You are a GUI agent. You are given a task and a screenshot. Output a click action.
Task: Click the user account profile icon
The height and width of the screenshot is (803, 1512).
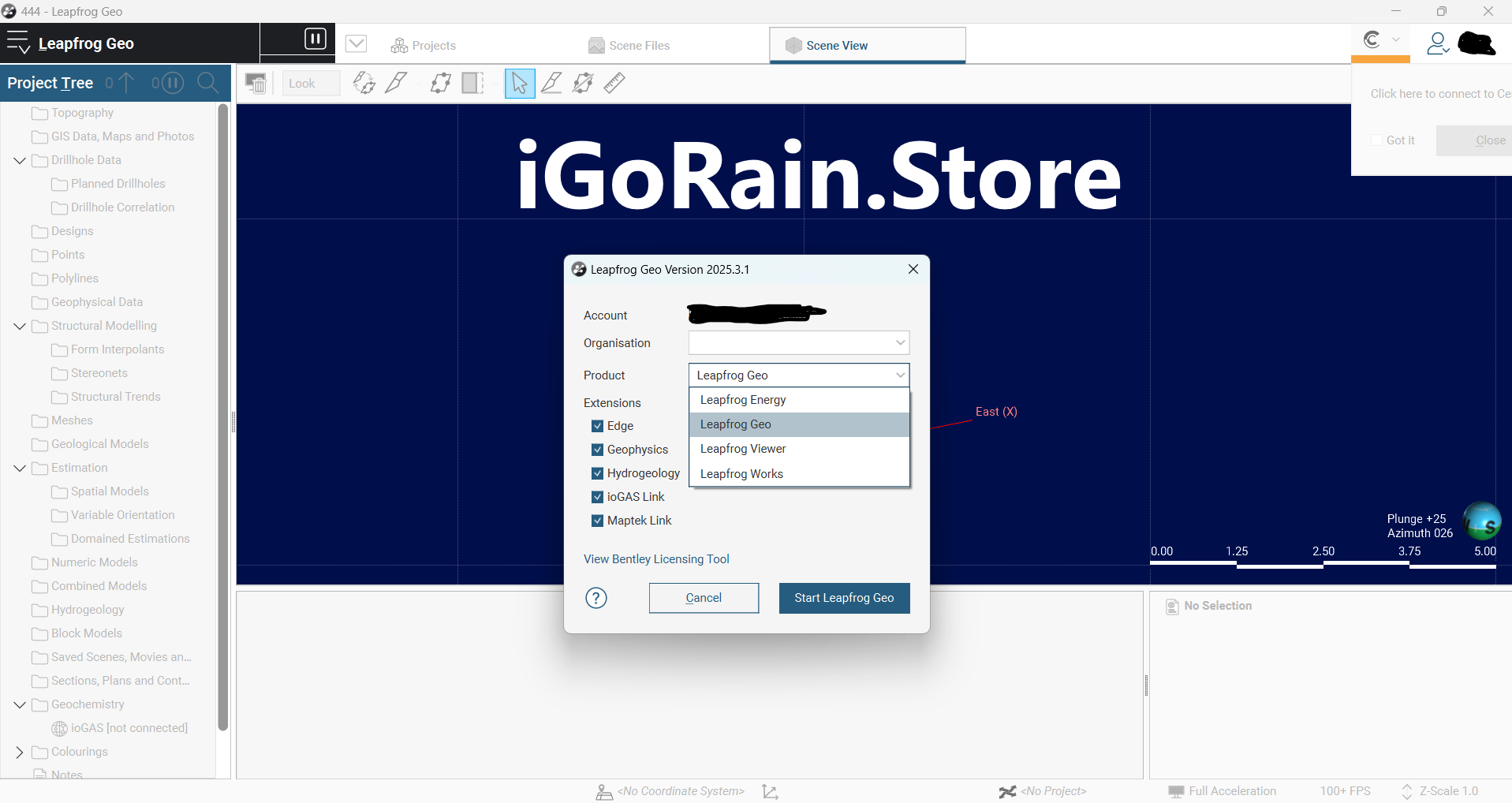point(1437,43)
